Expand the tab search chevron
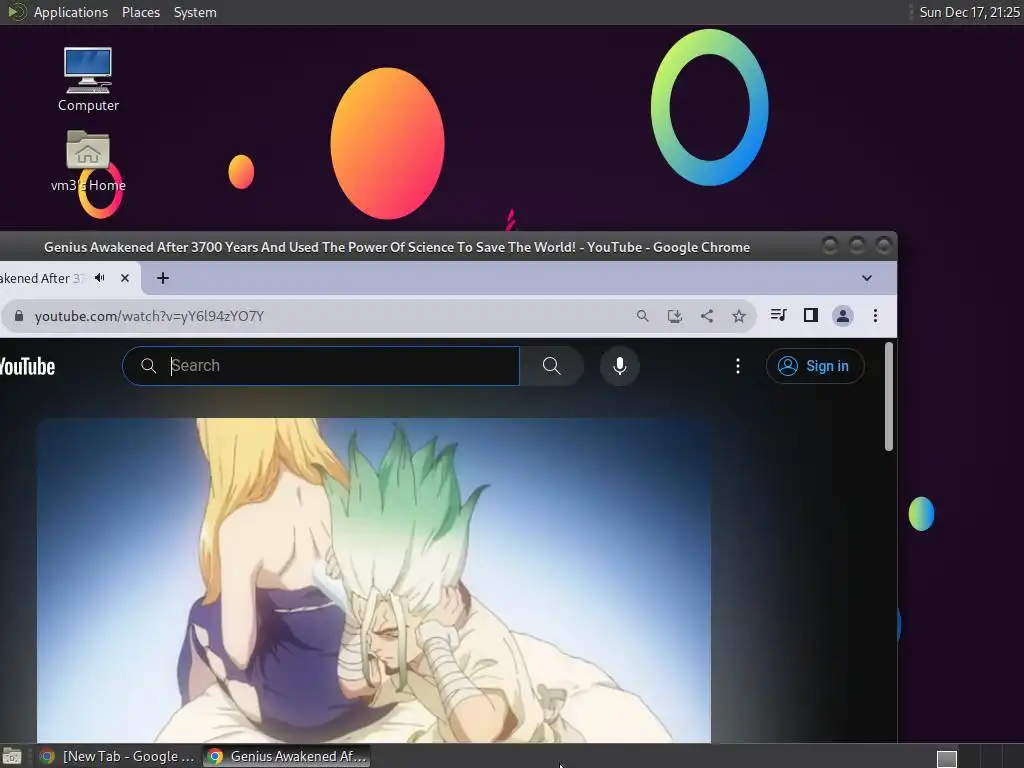This screenshot has width=1024, height=768. (x=867, y=278)
